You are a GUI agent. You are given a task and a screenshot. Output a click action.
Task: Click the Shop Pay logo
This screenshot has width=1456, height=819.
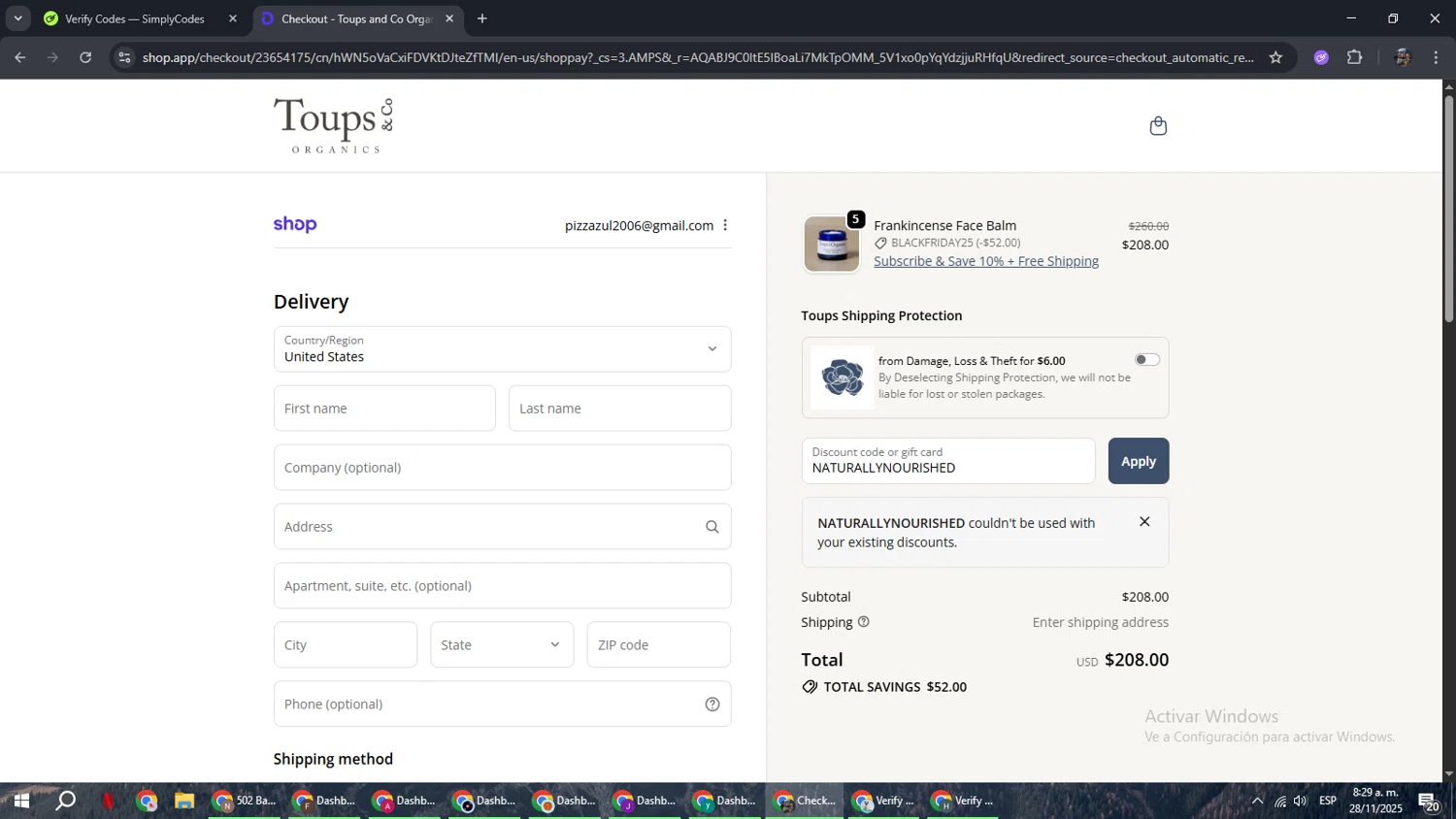point(295,224)
